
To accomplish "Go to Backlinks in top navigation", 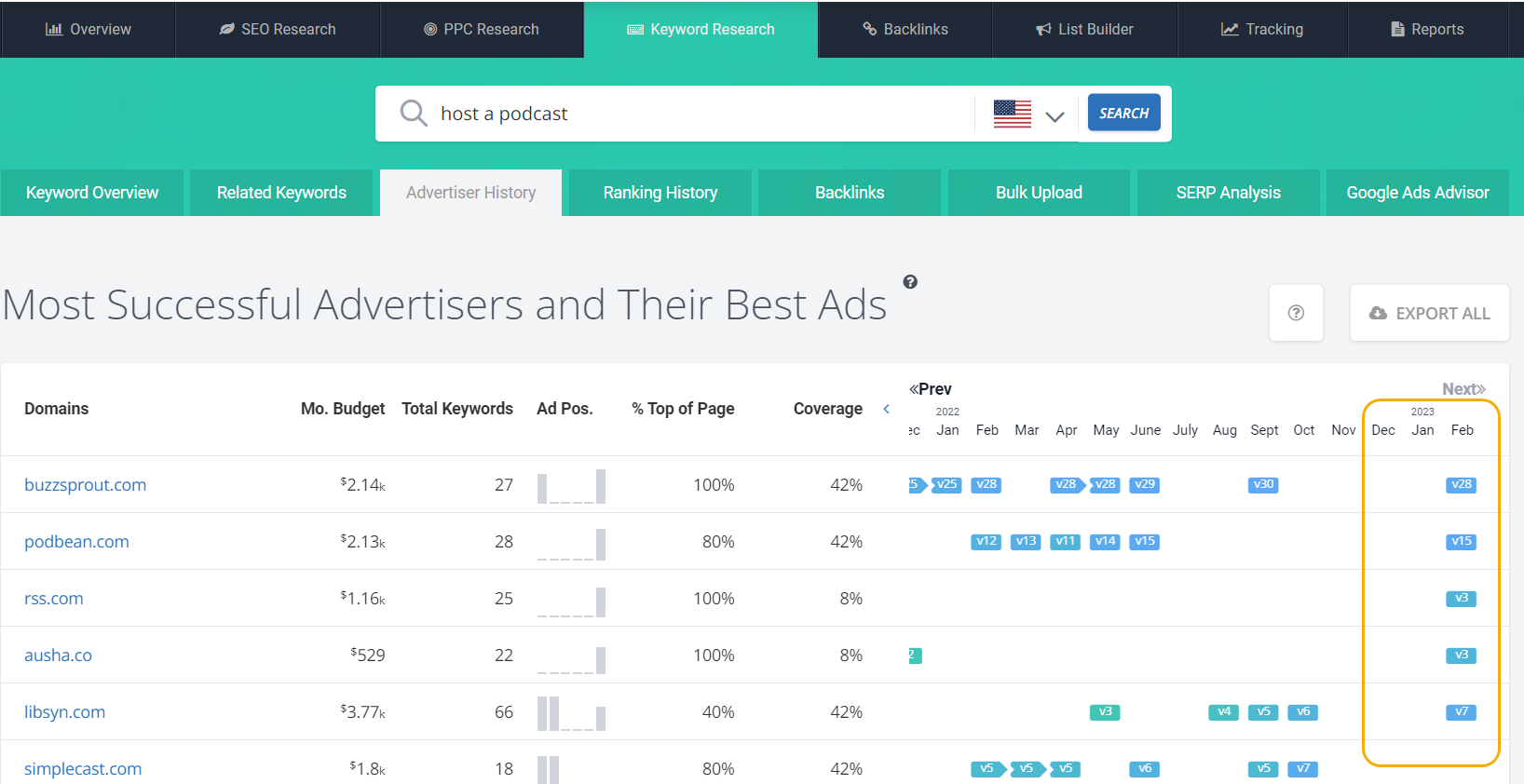I will tap(905, 30).
